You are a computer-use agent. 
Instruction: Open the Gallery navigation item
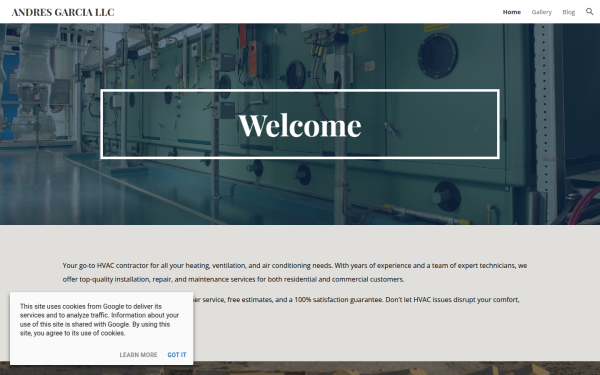coord(541,12)
